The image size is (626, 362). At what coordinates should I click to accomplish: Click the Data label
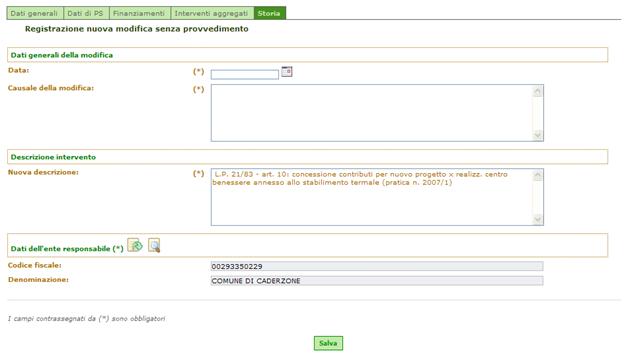click(x=18, y=70)
